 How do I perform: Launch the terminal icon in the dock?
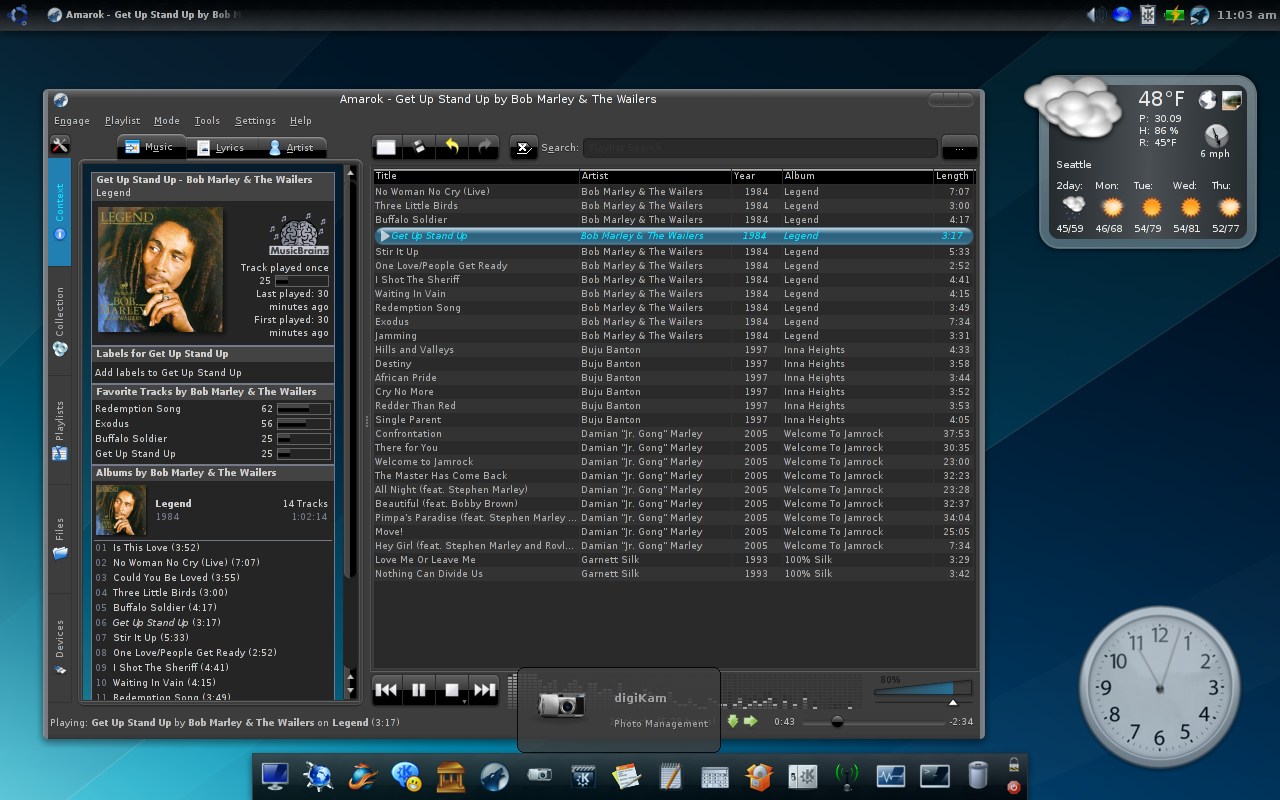935,775
